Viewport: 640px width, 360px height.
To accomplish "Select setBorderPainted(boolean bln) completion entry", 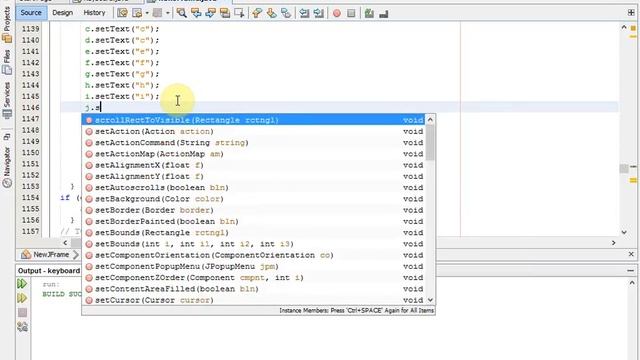I will (253, 221).
